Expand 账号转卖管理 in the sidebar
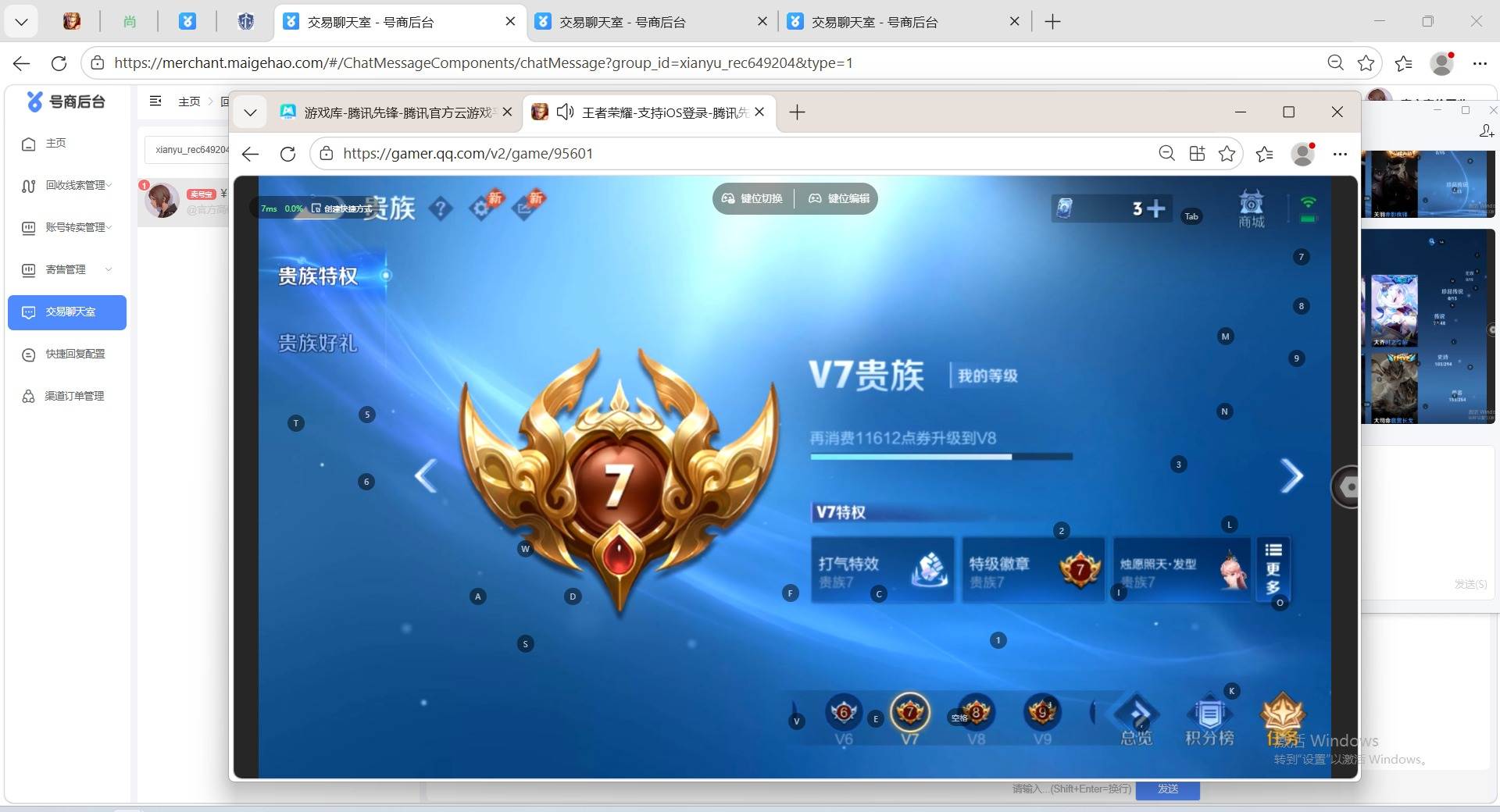 67,227
